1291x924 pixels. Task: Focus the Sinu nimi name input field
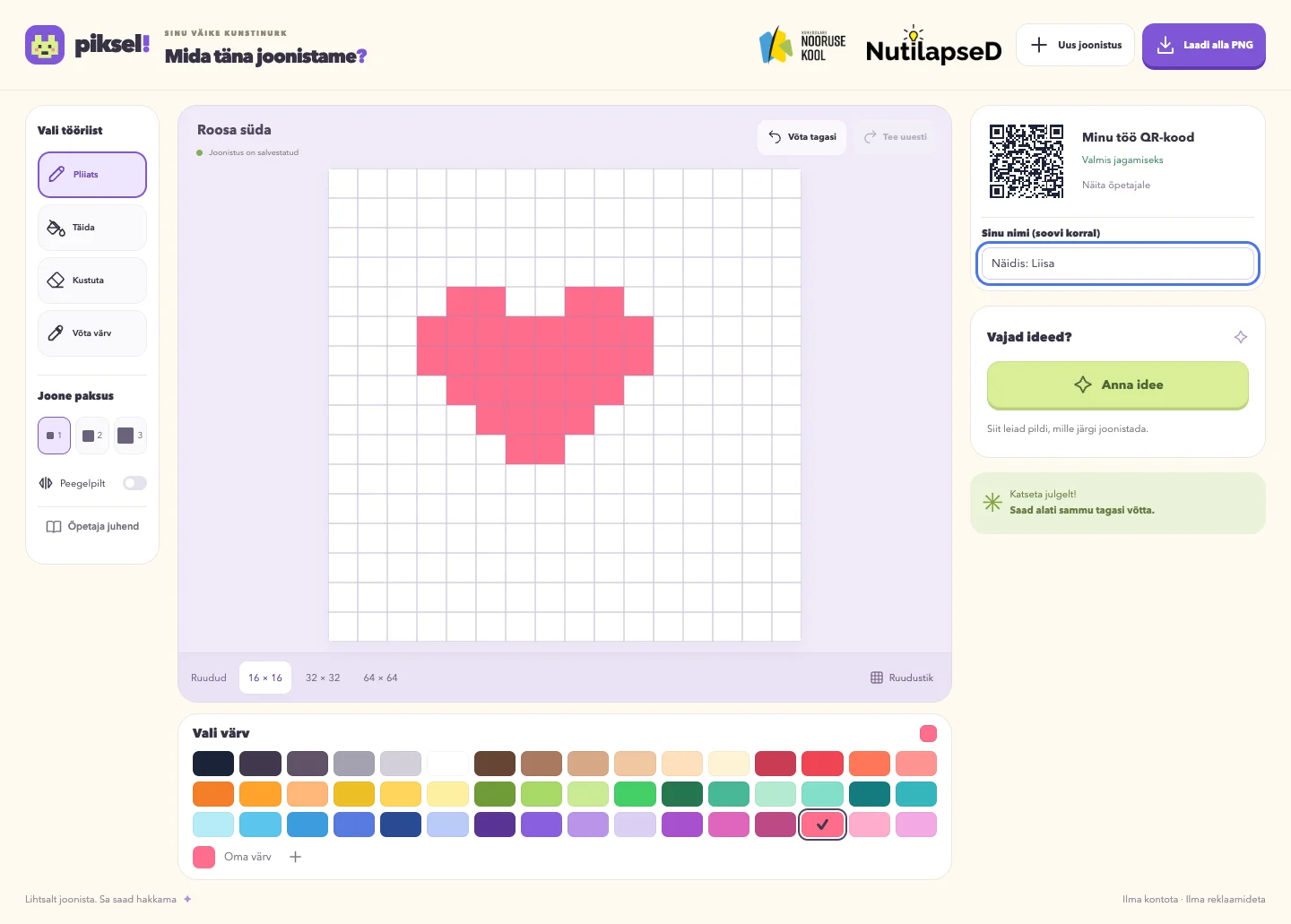[x=1118, y=263]
